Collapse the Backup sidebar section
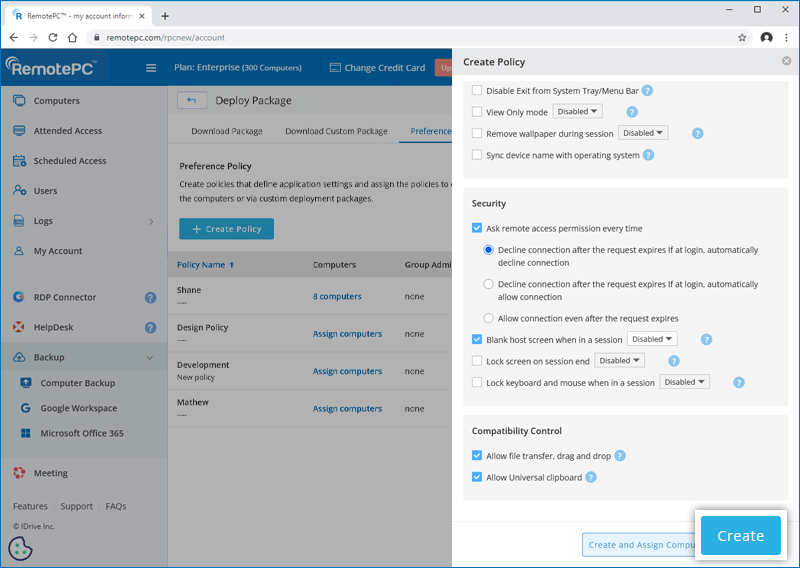The width and height of the screenshot is (800, 569). [150, 357]
